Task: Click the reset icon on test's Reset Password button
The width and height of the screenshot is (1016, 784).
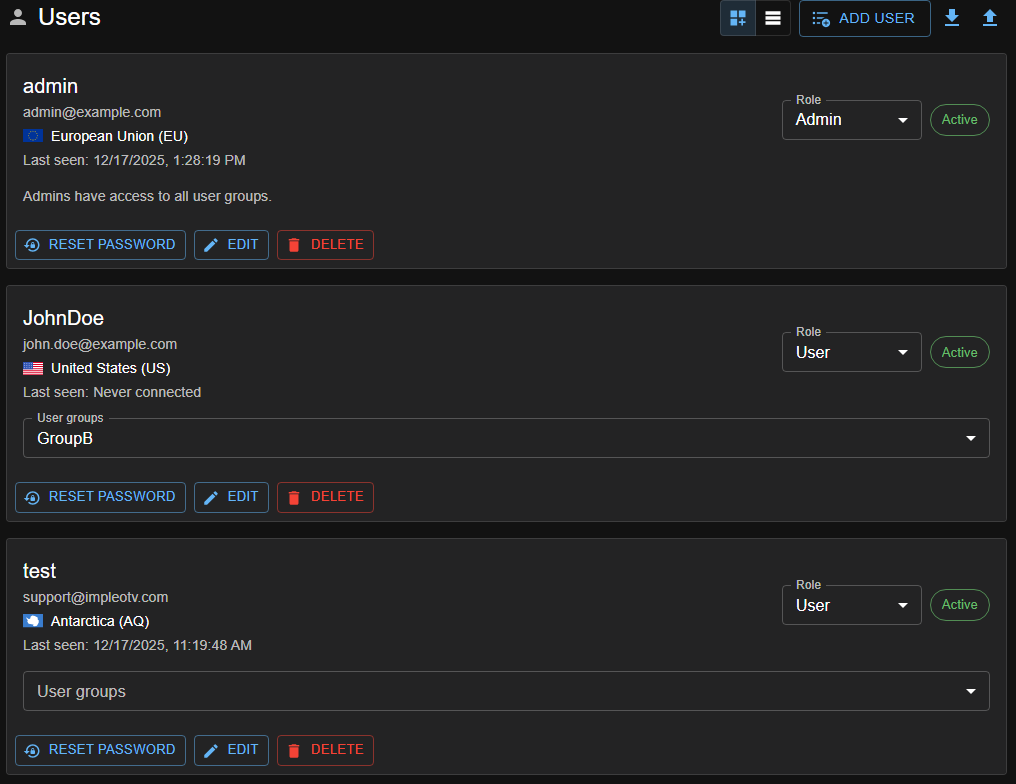Action: point(31,749)
